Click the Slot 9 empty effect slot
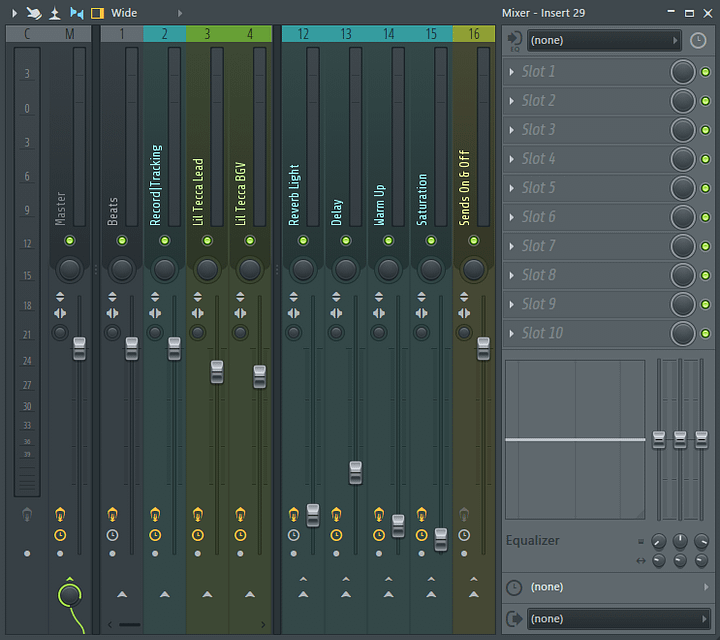This screenshot has height=640, width=720. 587,304
